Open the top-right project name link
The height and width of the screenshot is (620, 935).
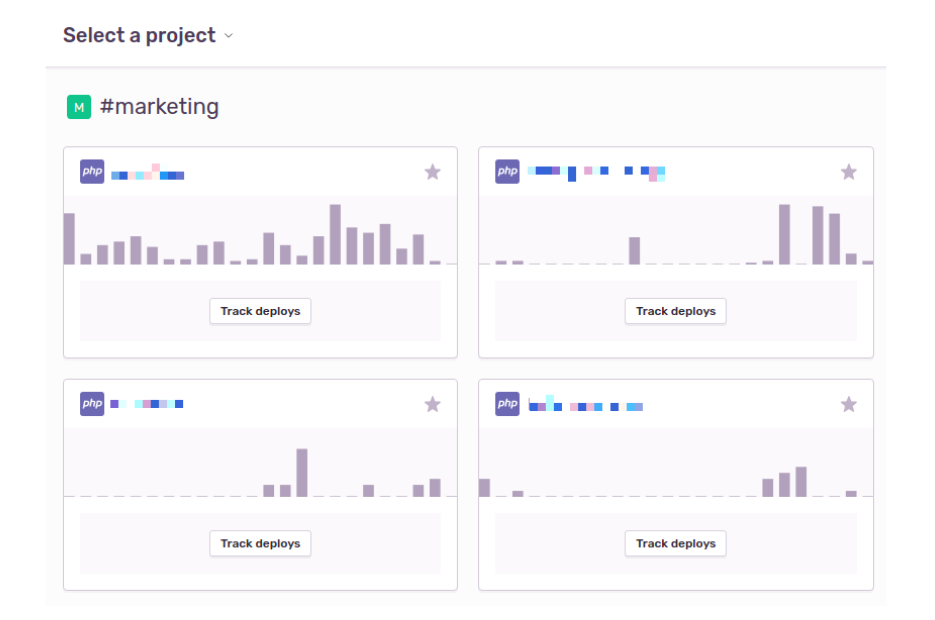(596, 173)
